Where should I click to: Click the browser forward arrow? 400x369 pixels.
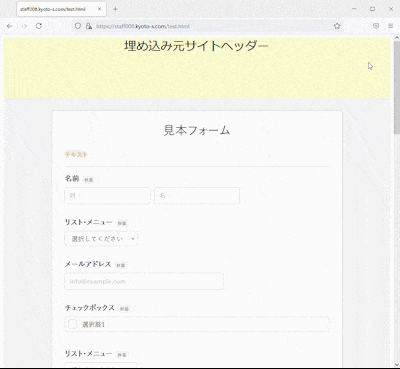click(24, 26)
